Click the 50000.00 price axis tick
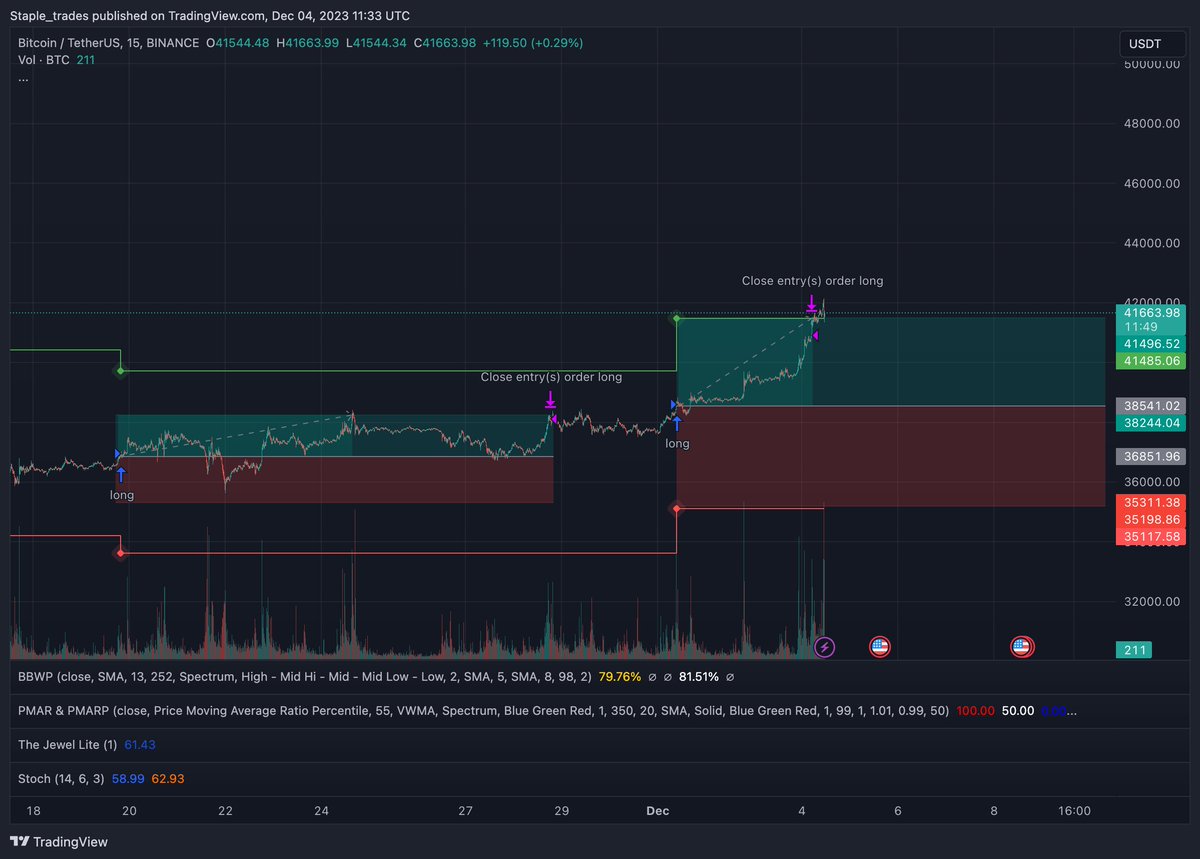 (1152, 64)
